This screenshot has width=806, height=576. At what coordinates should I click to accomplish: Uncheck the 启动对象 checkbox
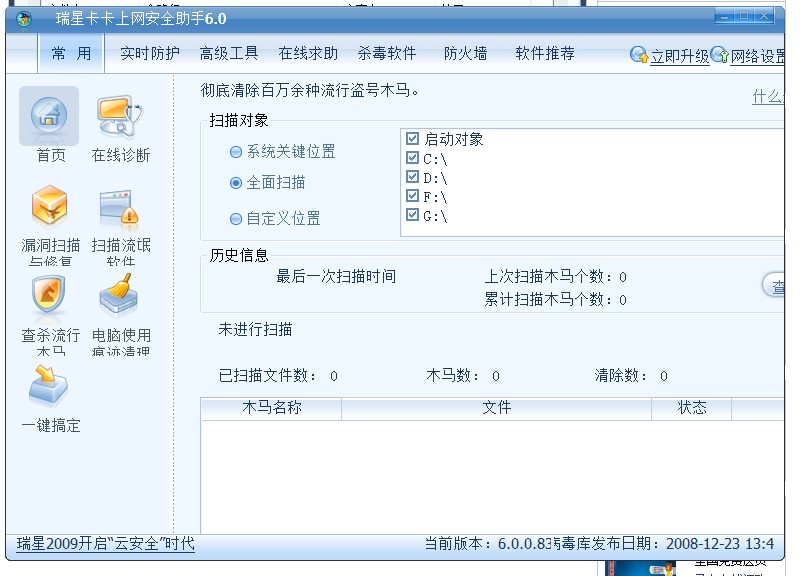(412, 138)
